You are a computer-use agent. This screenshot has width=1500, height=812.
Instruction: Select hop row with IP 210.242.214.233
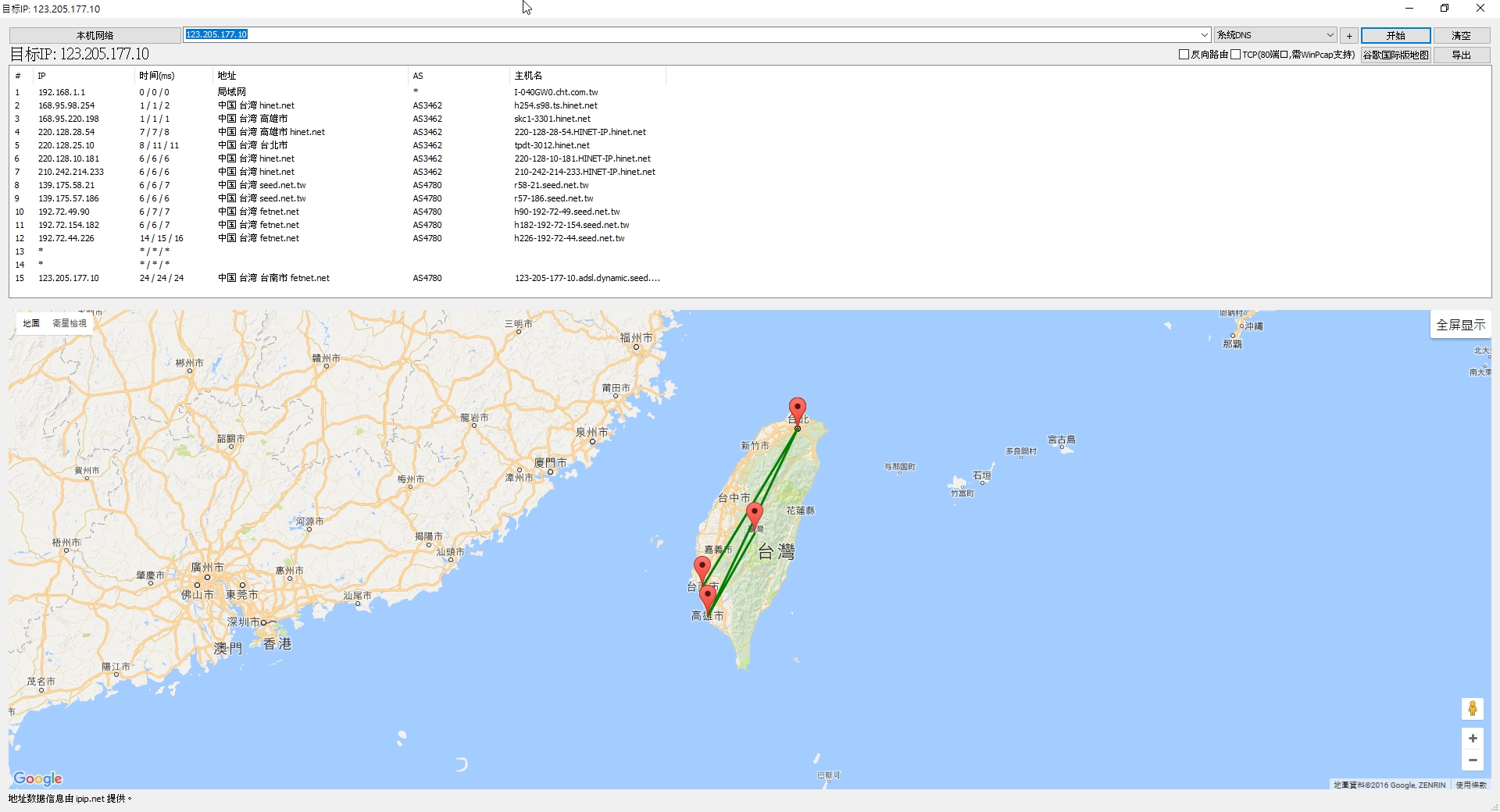point(338,172)
